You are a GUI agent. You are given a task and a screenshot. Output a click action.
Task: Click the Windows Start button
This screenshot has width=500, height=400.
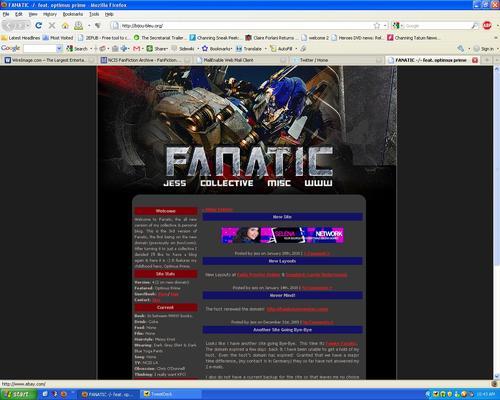(x=18, y=394)
